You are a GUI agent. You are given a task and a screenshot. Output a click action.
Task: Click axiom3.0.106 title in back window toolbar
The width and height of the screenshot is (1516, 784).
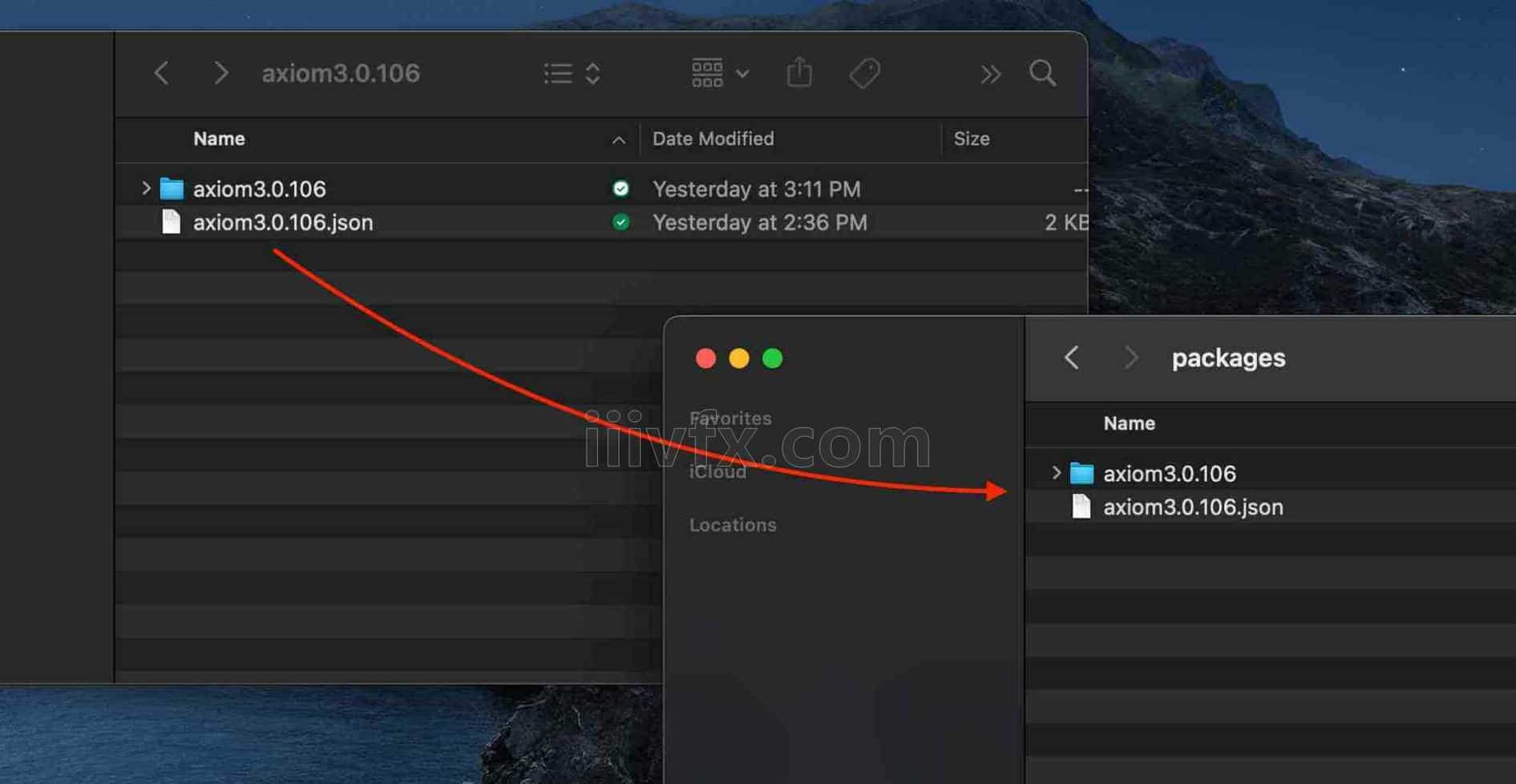(x=341, y=74)
